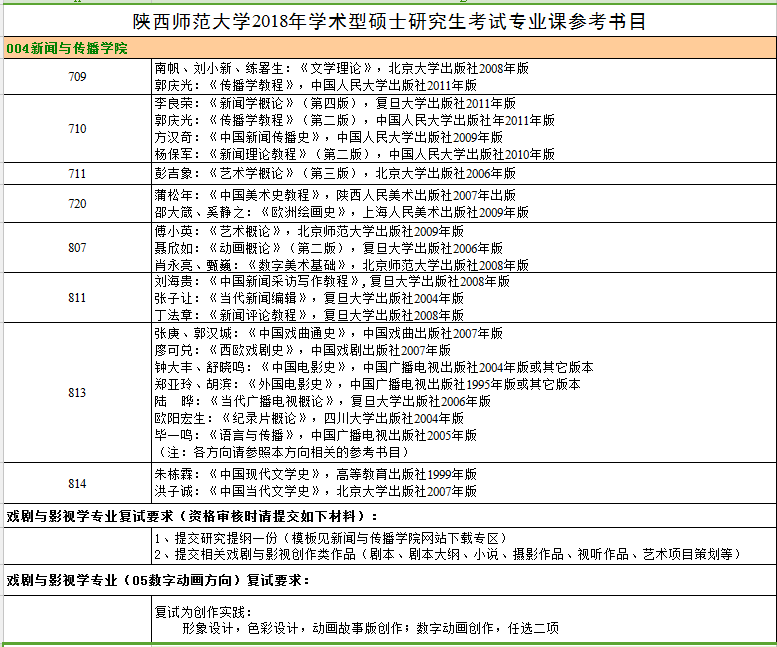Click the line 复试为创作实践:
The height and width of the screenshot is (647, 777).
coord(203,612)
